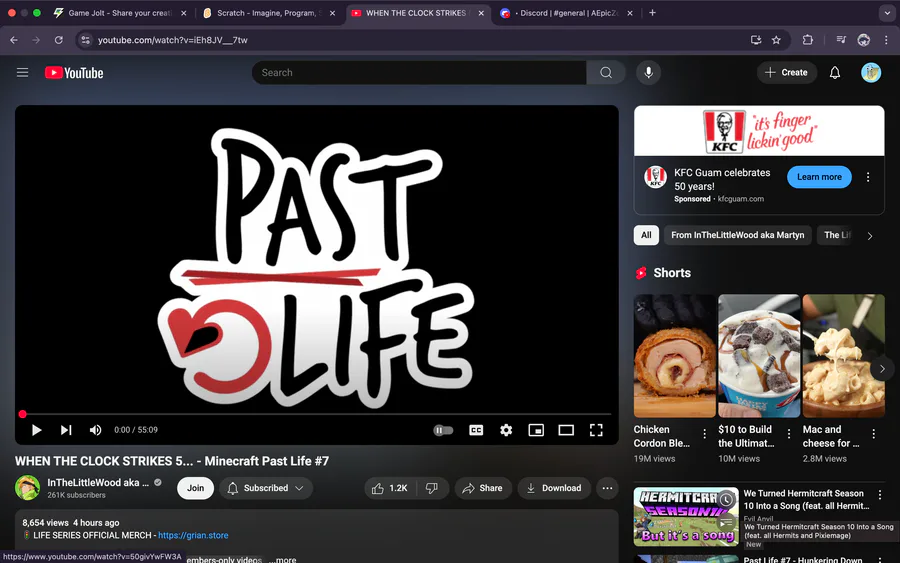Open $10 to Build the Ultimate short

[759, 356]
